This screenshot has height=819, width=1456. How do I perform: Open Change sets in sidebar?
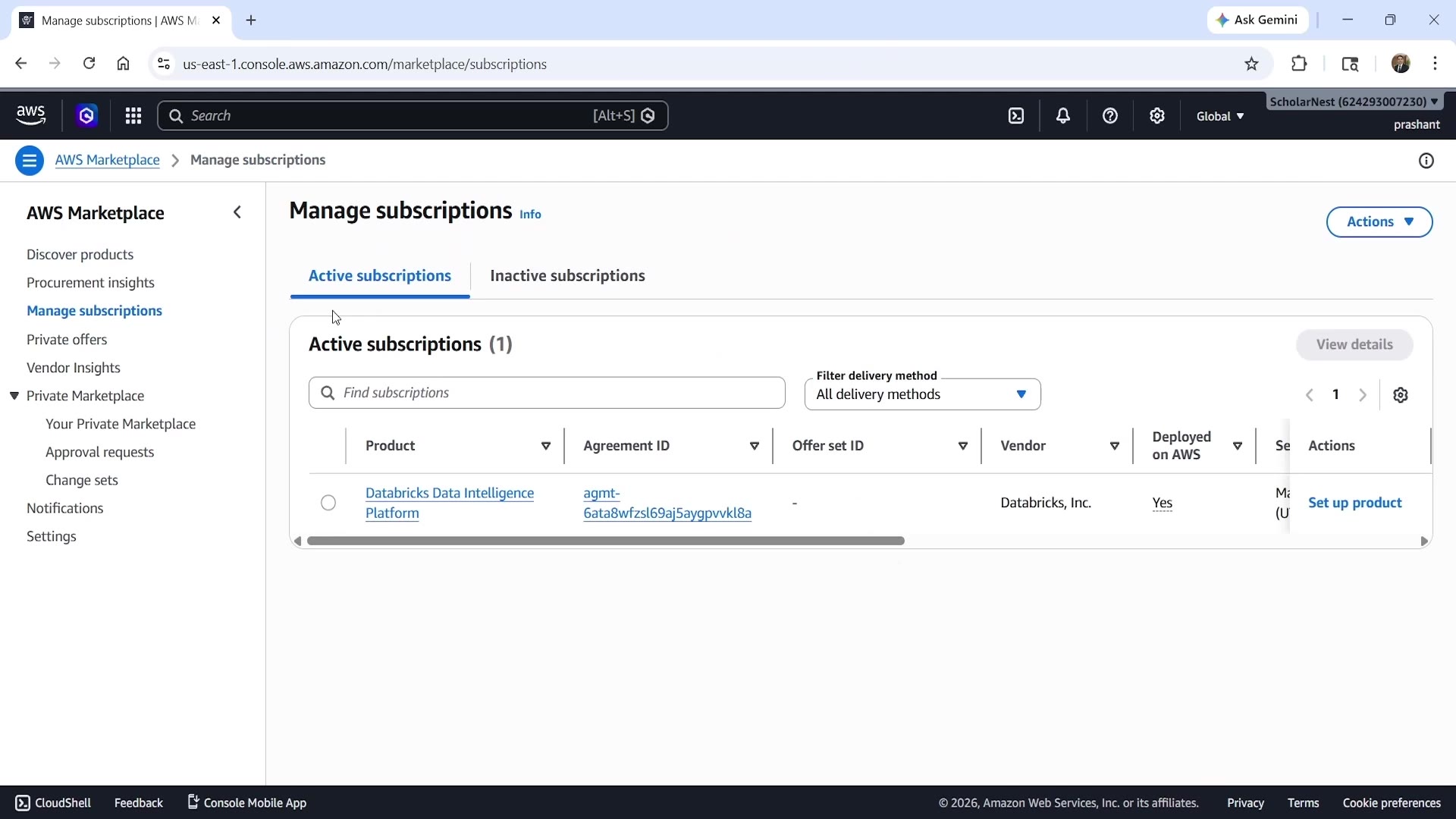point(82,480)
